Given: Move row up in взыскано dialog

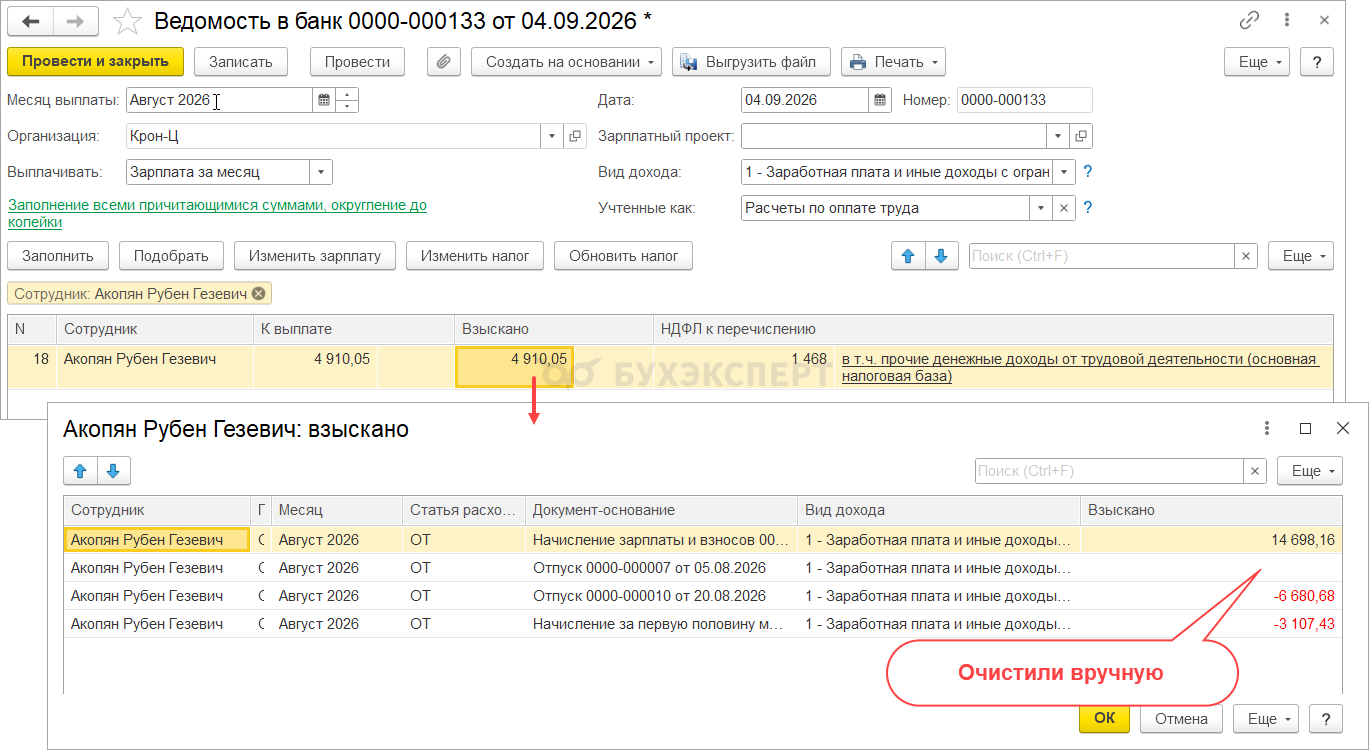Looking at the screenshot, I should click(80, 471).
